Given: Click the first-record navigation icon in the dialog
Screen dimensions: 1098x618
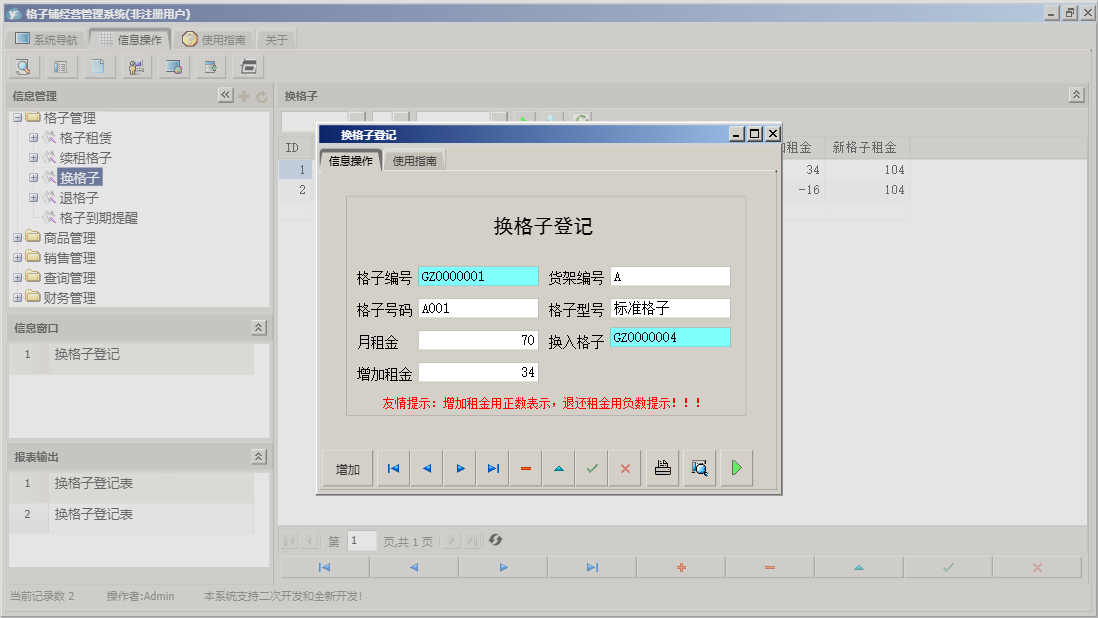Looking at the screenshot, I should pos(393,467).
